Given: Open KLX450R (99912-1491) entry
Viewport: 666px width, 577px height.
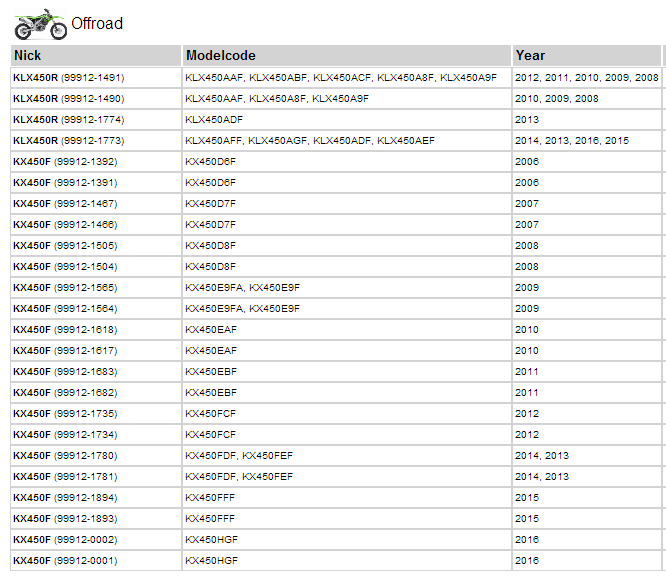Looking at the screenshot, I should point(69,78).
